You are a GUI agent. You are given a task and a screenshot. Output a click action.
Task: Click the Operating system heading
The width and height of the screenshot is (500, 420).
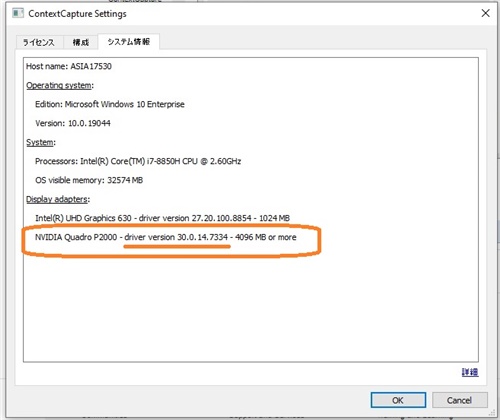(60, 85)
